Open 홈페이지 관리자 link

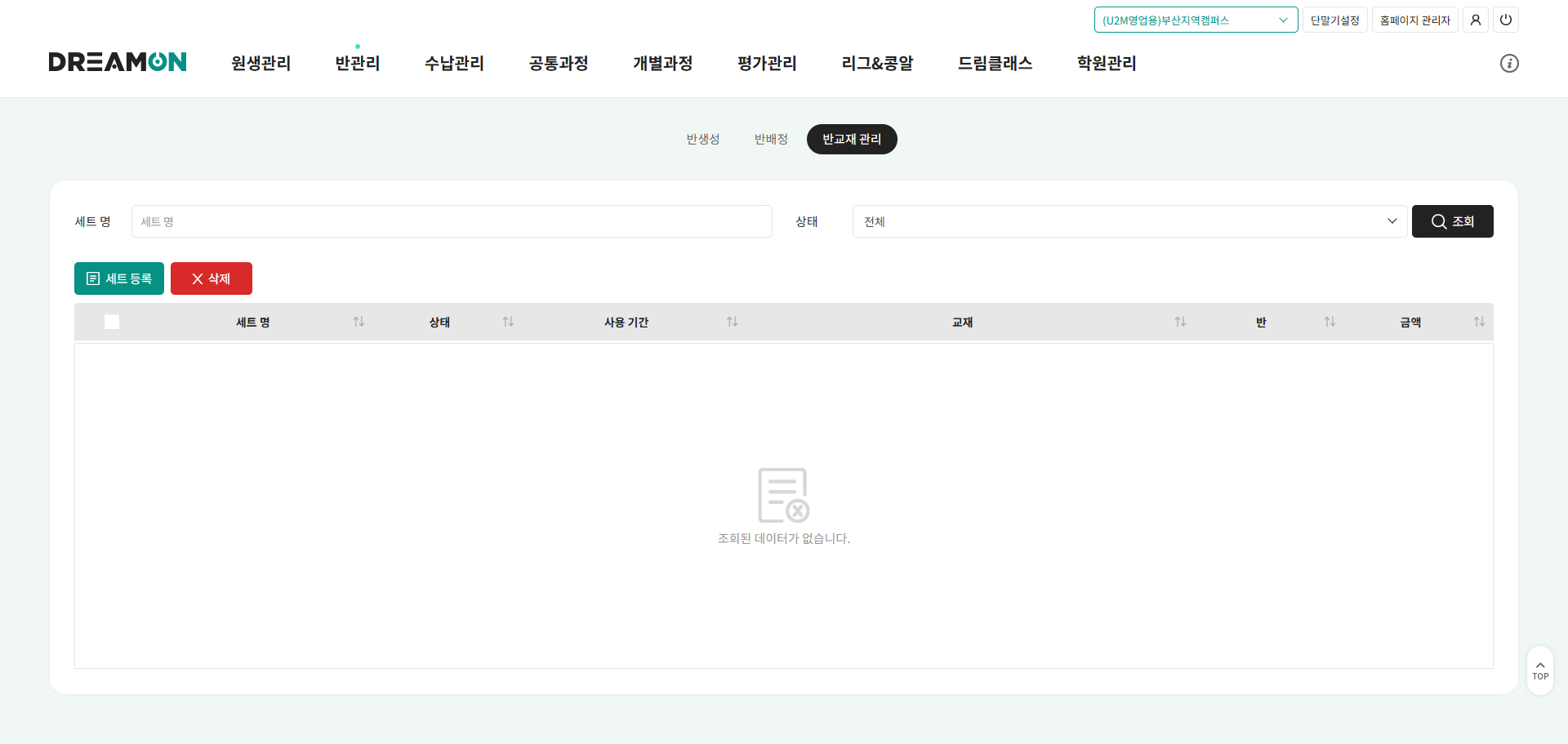point(1414,20)
